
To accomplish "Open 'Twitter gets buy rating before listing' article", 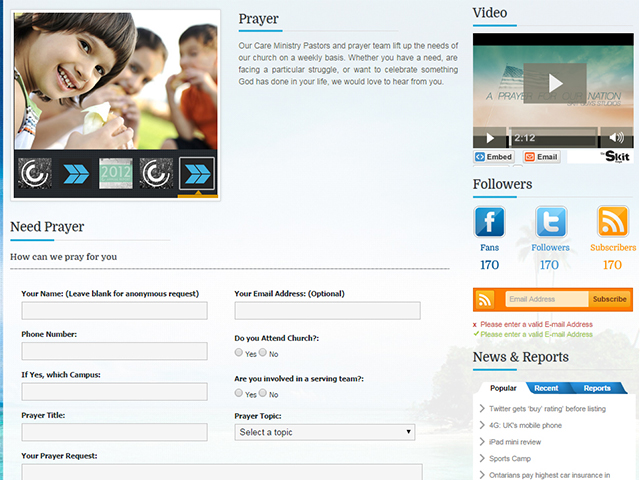I will (x=547, y=409).
